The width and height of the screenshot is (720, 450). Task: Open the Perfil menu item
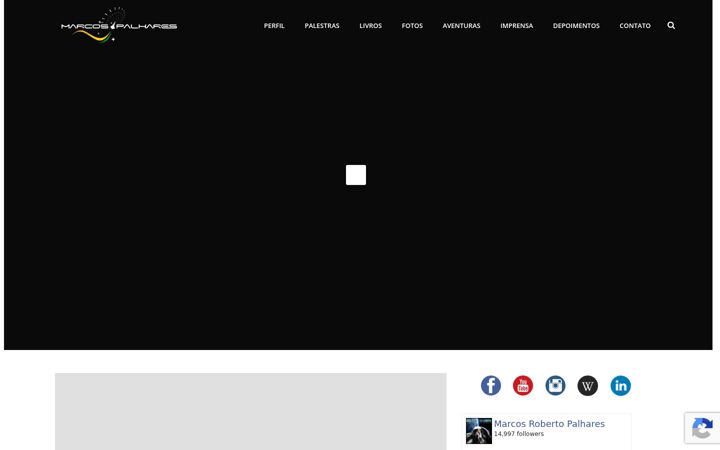pyautogui.click(x=274, y=26)
